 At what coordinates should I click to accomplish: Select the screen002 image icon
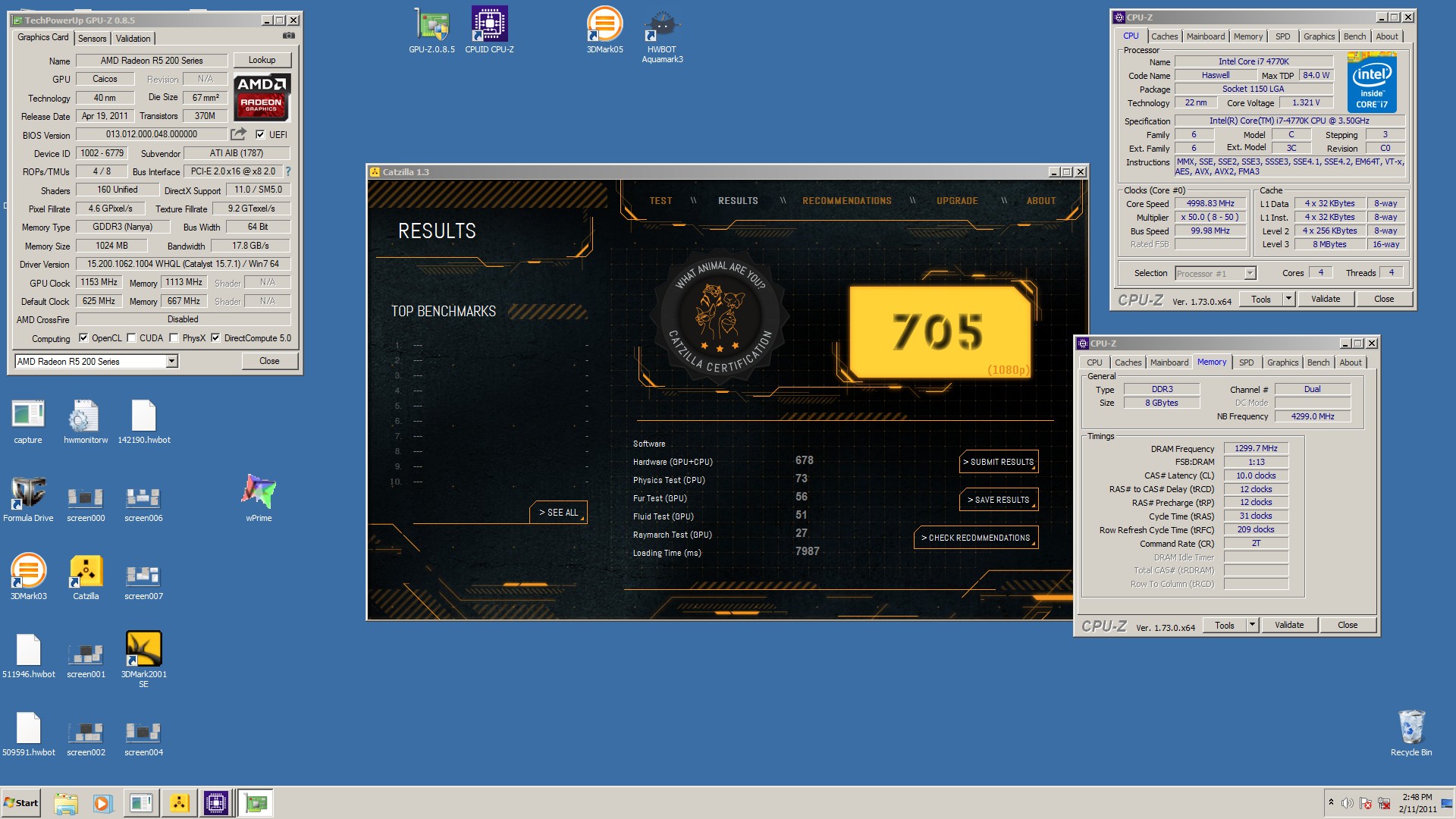click(86, 736)
